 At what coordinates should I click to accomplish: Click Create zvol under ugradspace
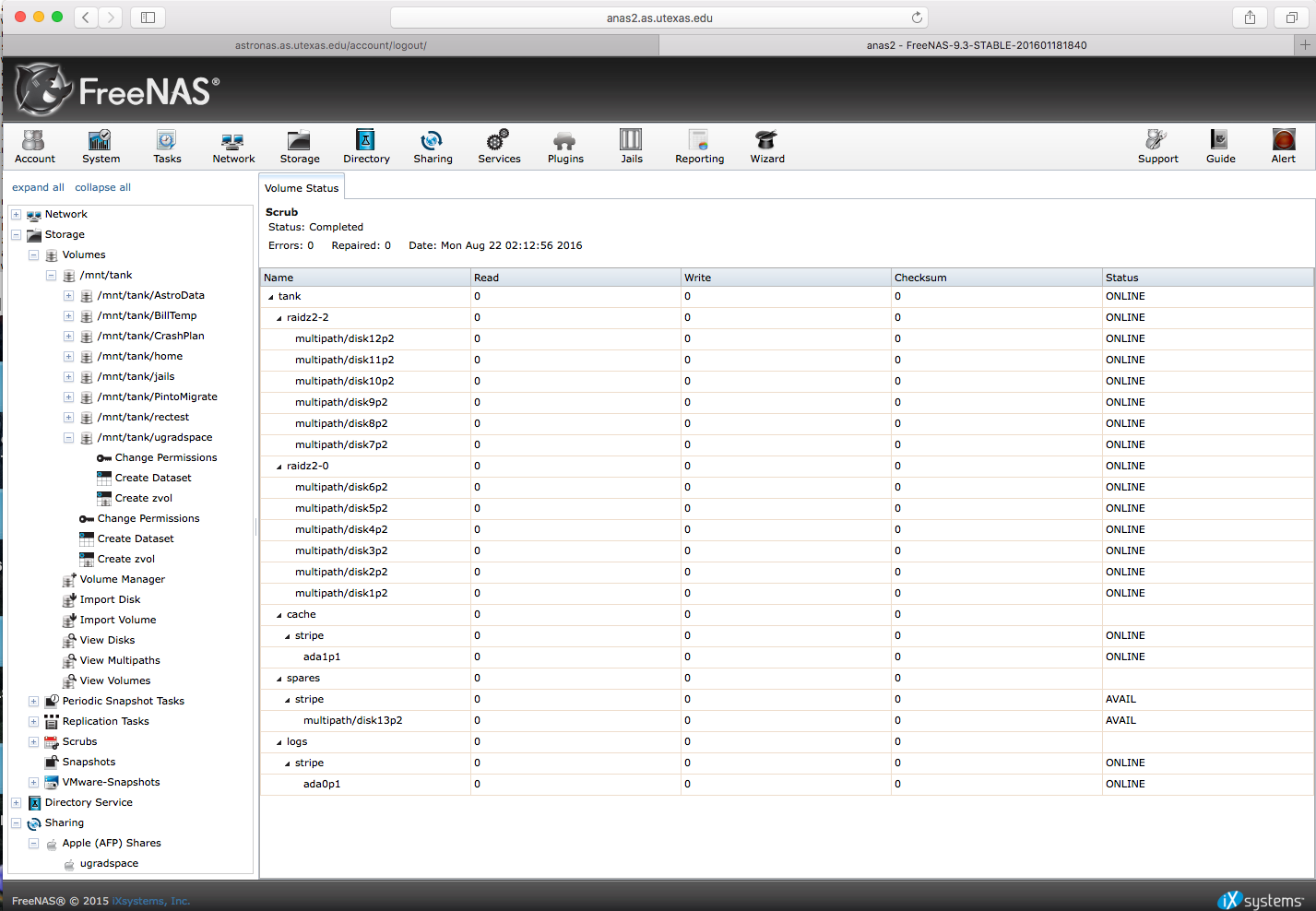click(x=143, y=498)
